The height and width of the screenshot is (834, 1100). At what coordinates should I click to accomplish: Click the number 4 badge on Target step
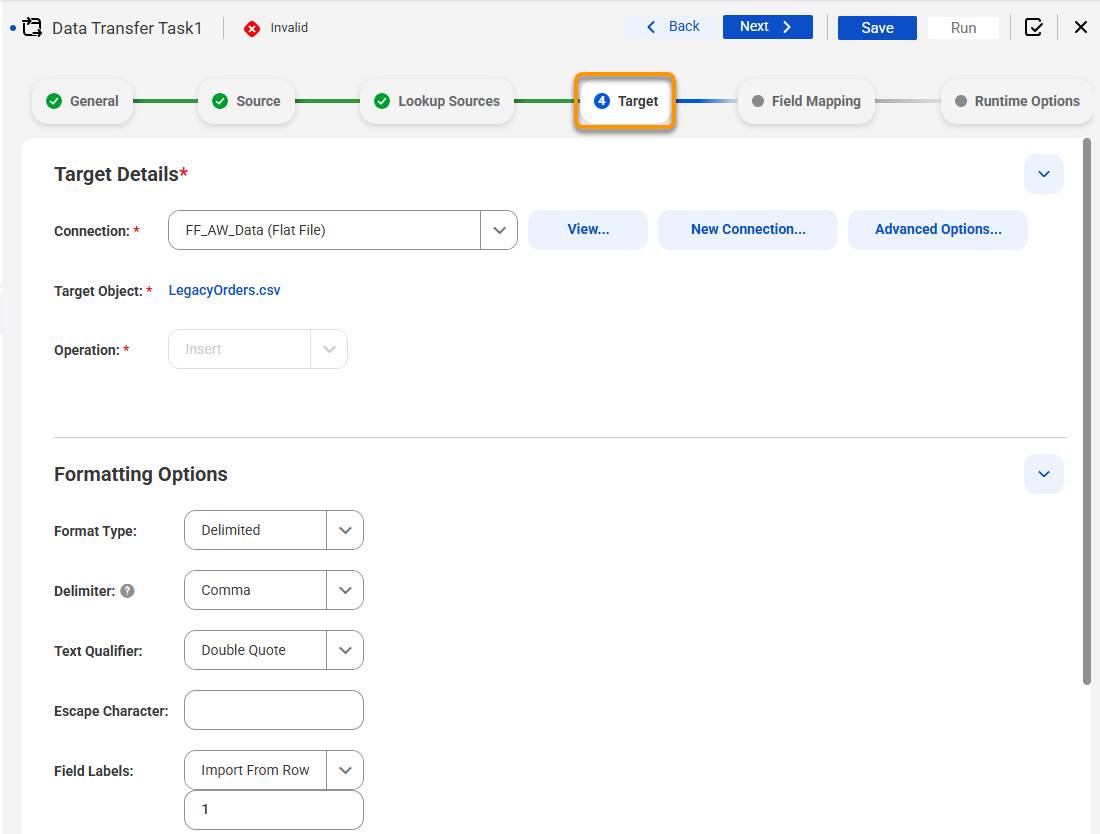click(601, 101)
